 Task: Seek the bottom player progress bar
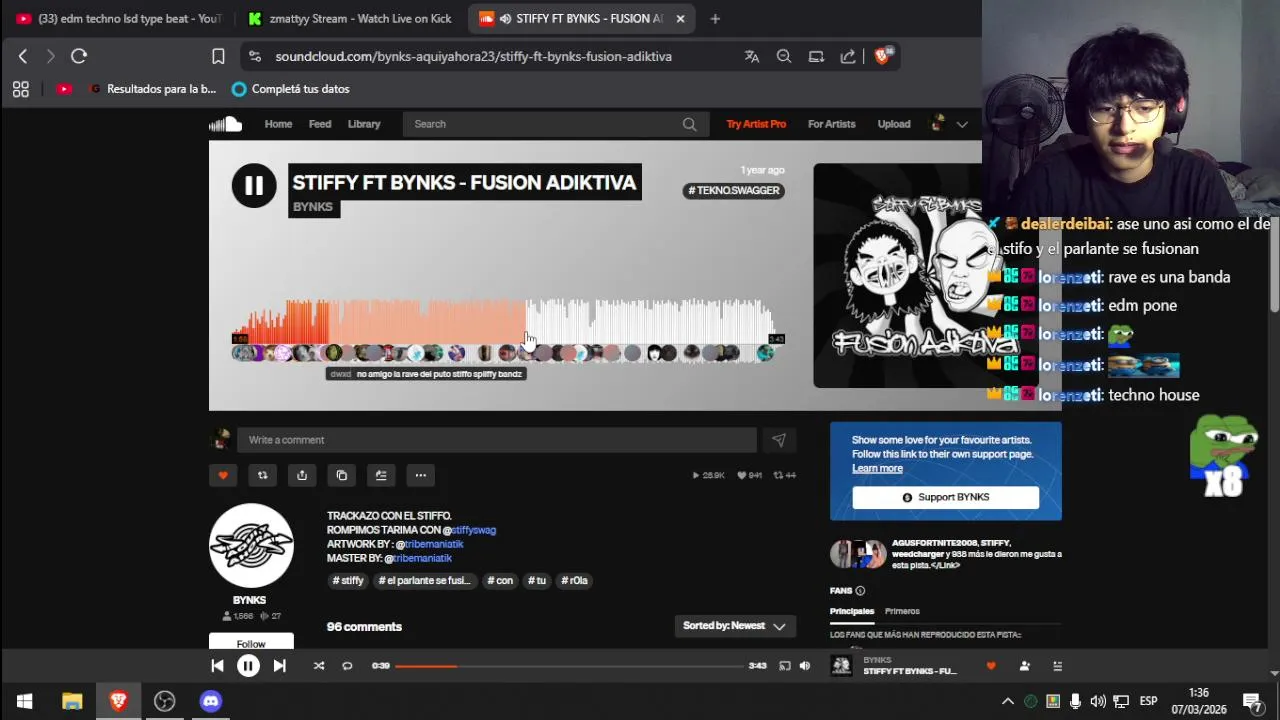coord(570,666)
